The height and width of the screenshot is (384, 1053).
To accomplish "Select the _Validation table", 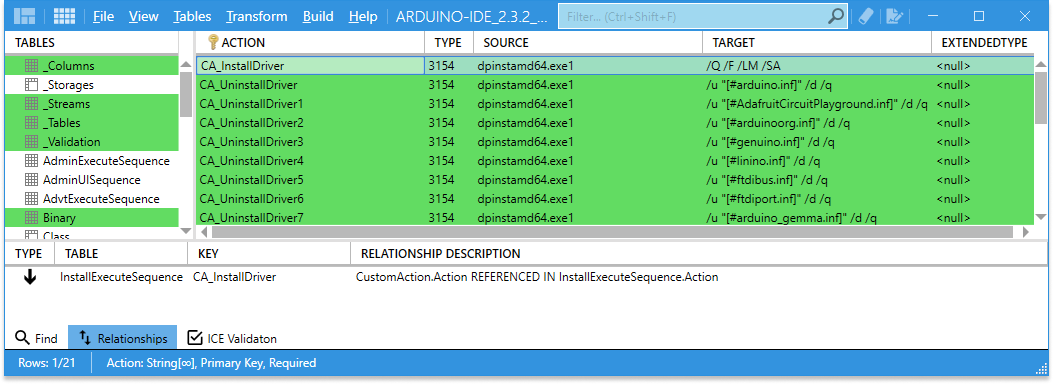I will point(92,142).
